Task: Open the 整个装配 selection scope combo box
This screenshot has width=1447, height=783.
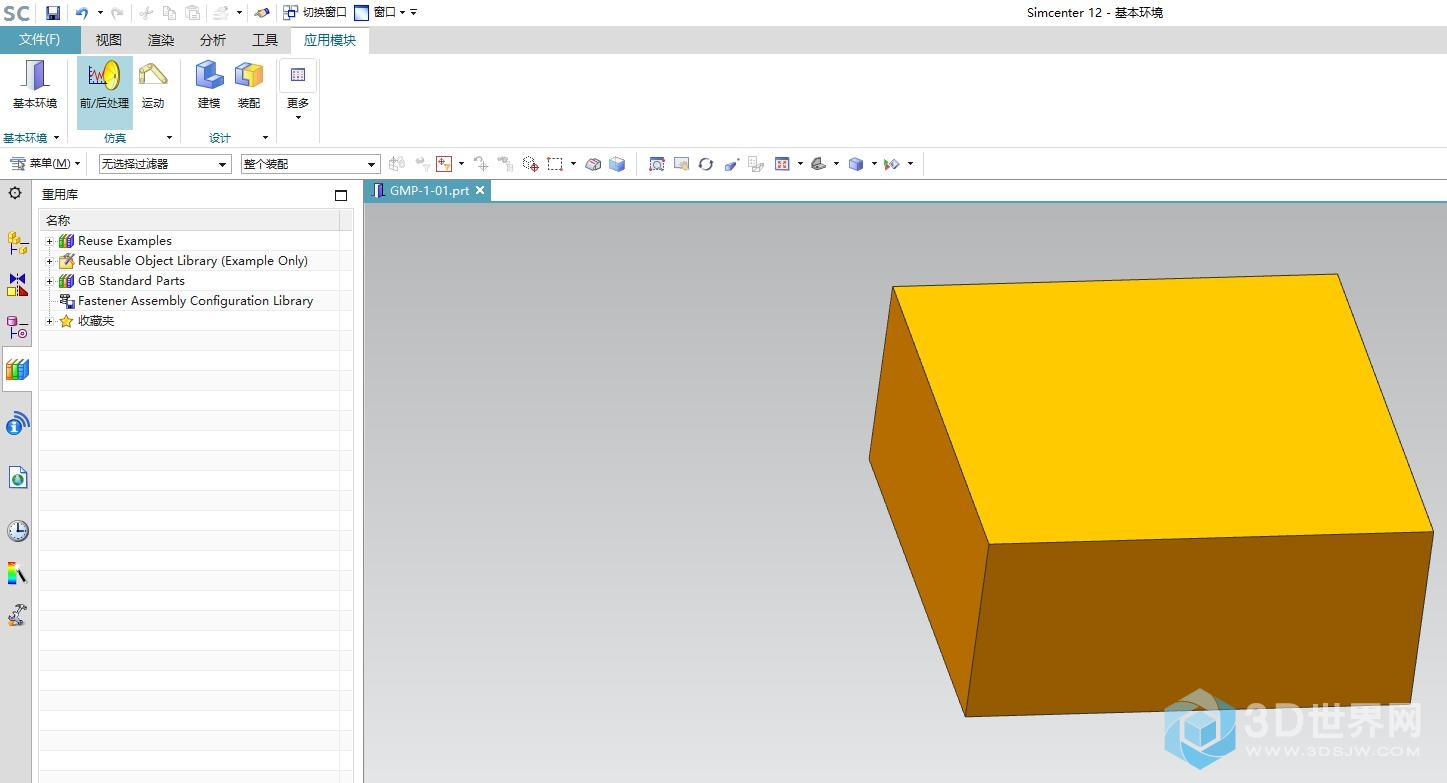Action: point(310,164)
